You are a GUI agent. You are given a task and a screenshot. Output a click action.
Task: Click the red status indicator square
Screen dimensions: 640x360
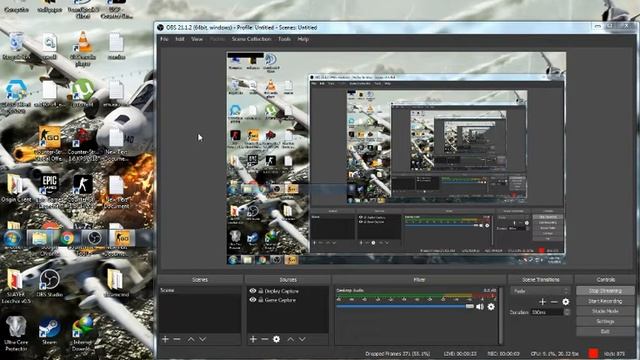[x=593, y=353]
